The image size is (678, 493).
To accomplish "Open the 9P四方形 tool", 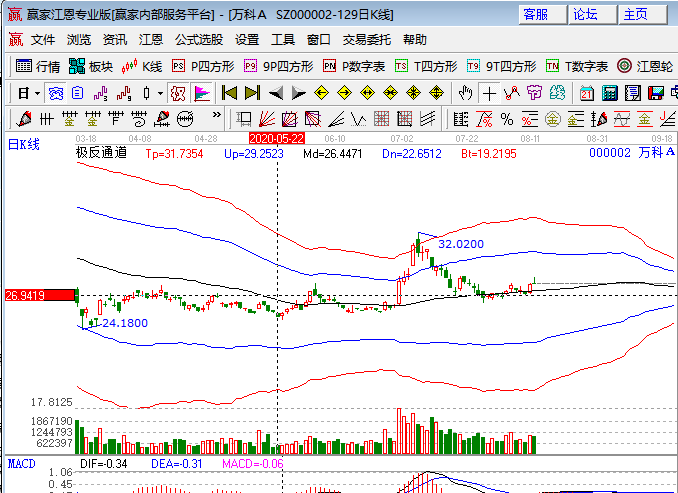I will (x=278, y=66).
